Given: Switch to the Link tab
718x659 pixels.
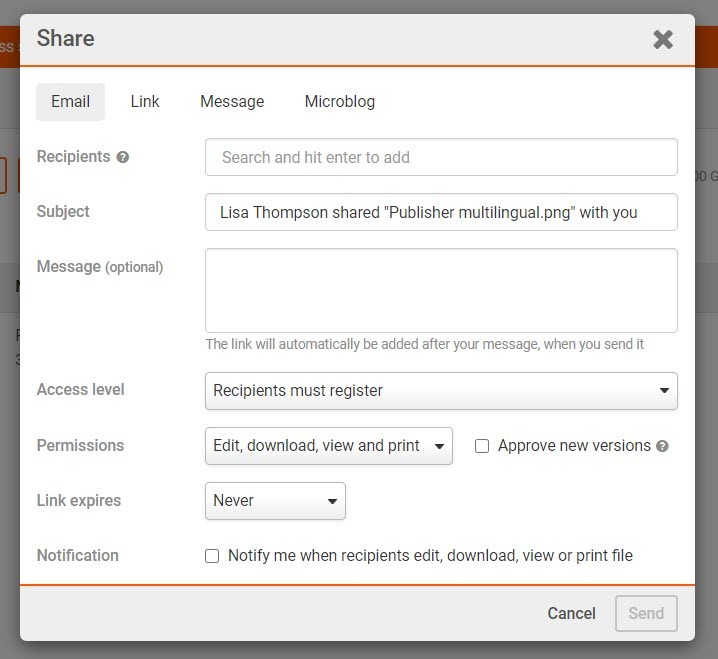Looking at the screenshot, I should tap(145, 101).
